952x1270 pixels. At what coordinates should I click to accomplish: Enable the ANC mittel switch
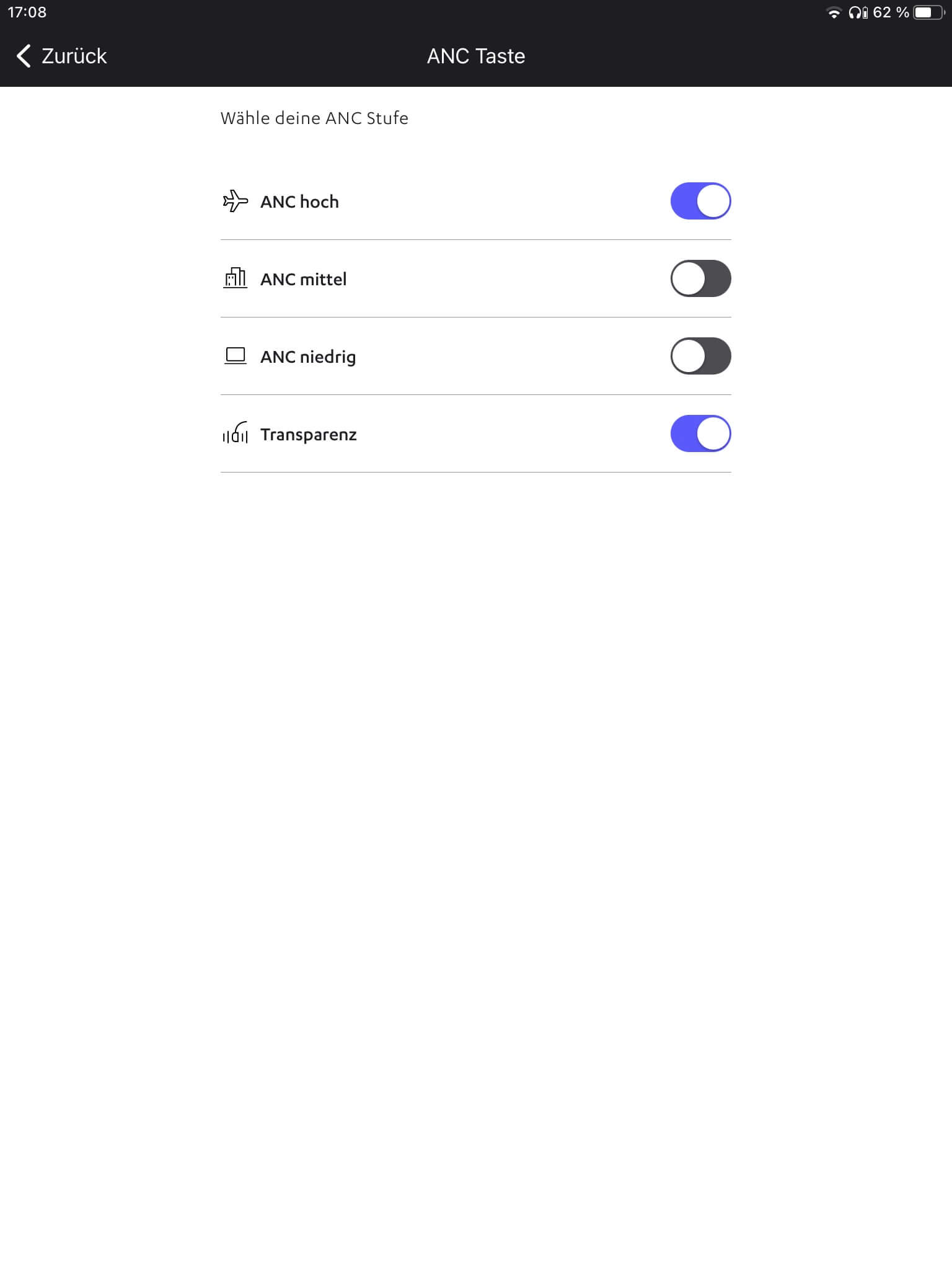700,278
